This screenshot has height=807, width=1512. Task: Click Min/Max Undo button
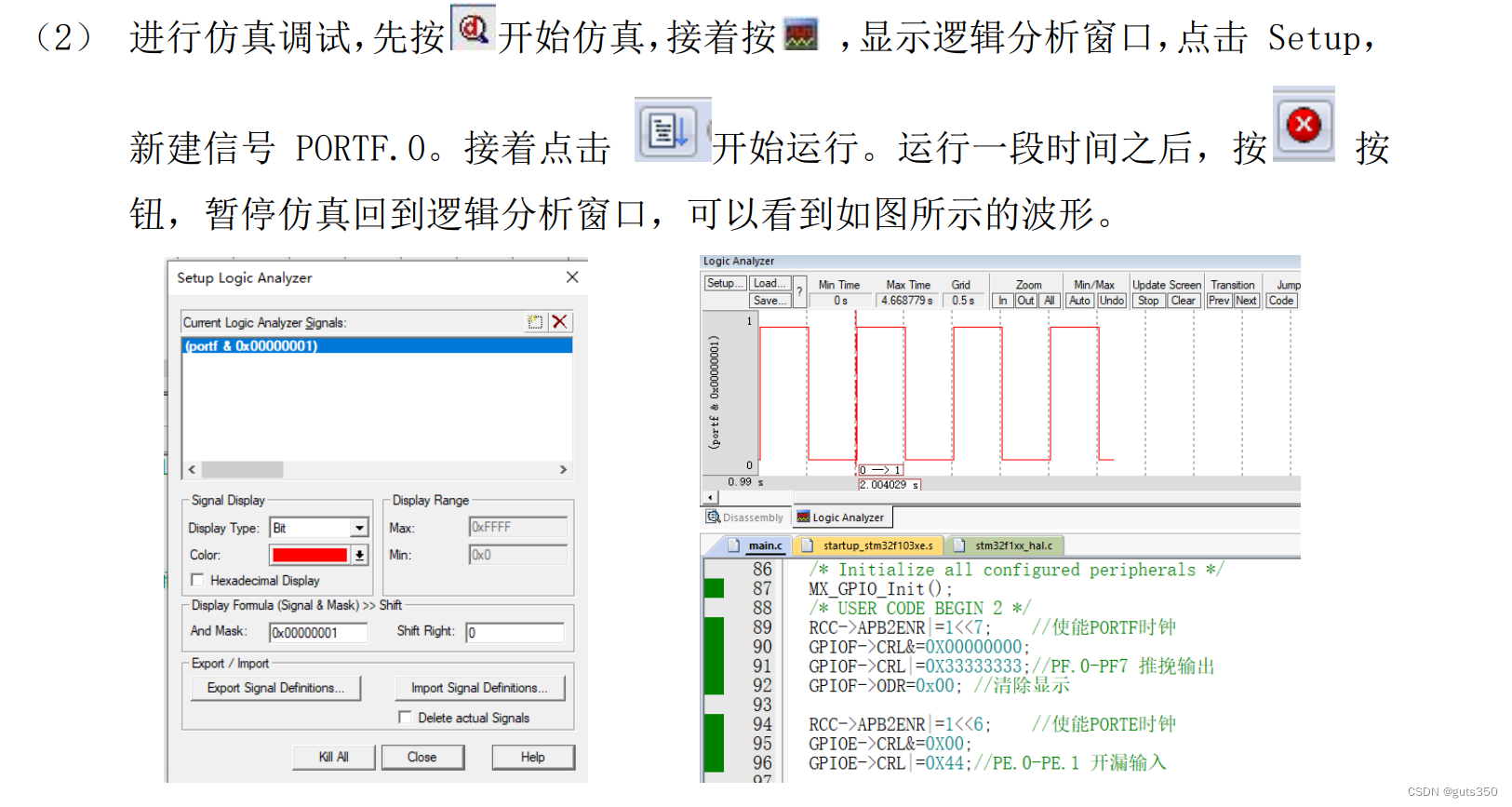pos(1111,301)
